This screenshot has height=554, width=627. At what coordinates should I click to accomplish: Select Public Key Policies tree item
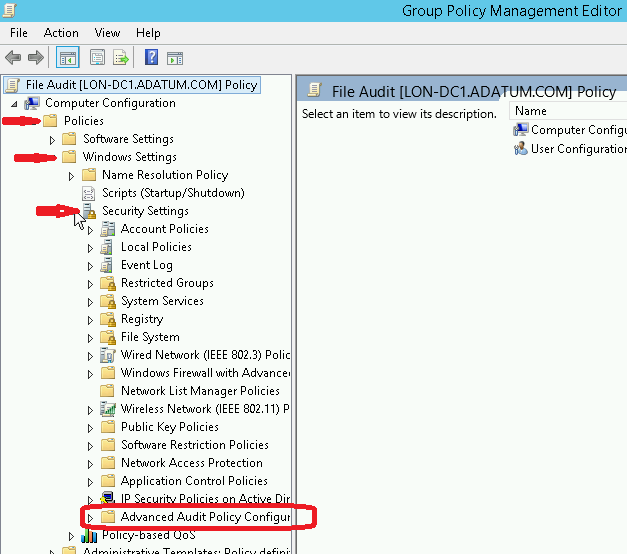(170, 427)
